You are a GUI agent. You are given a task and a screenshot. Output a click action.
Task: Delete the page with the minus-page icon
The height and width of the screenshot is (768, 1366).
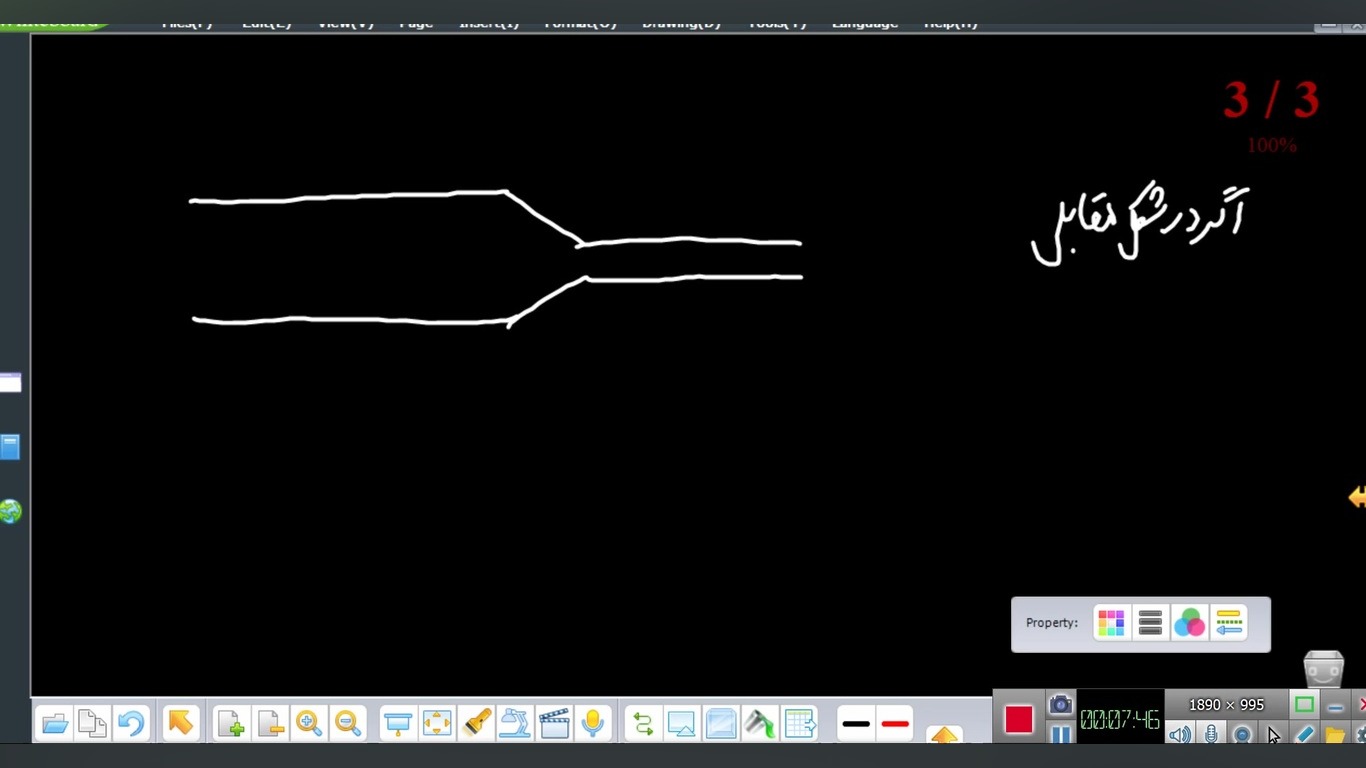point(270,722)
